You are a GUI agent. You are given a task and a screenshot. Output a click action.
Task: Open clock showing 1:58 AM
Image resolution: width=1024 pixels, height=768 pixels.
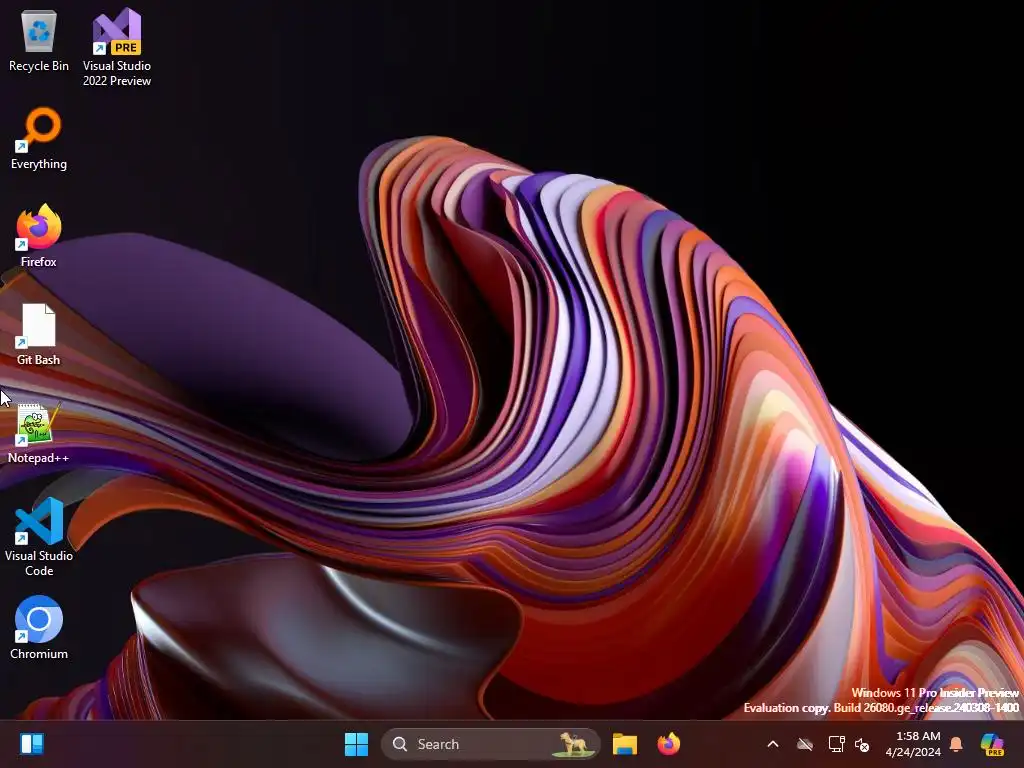tap(913, 744)
